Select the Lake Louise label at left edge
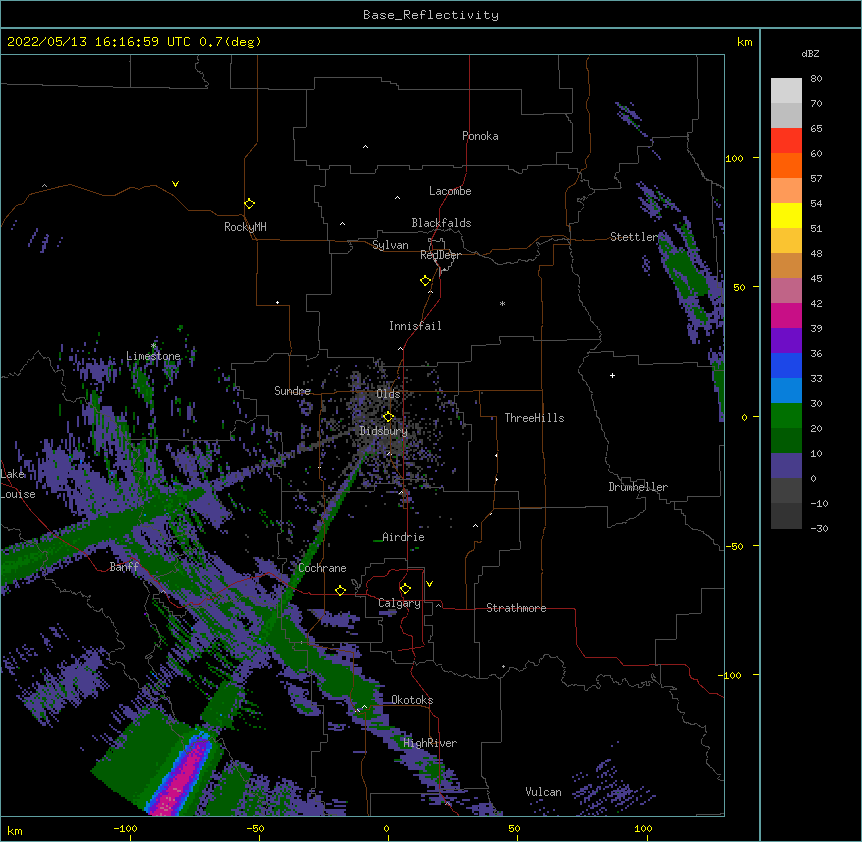 click(18, 484)
